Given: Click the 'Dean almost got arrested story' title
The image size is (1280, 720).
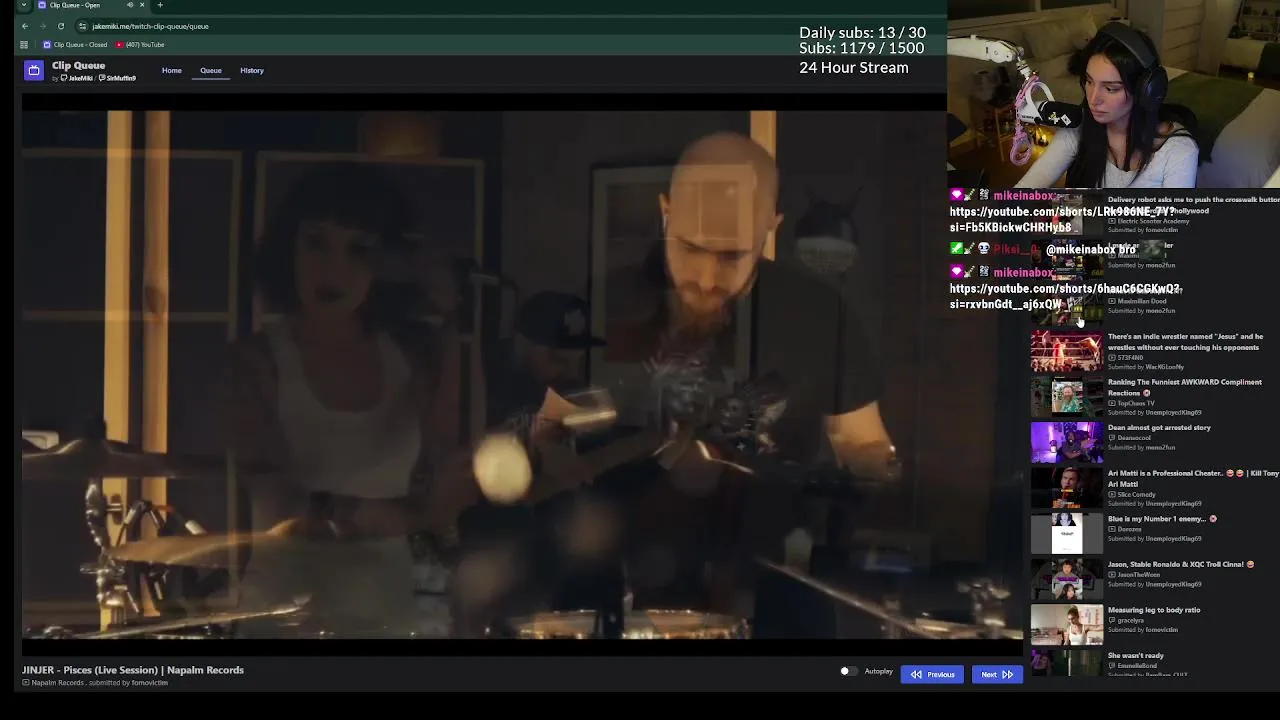Looking at the screenshot, I should pyautogui.click(x=1159, y=428).
